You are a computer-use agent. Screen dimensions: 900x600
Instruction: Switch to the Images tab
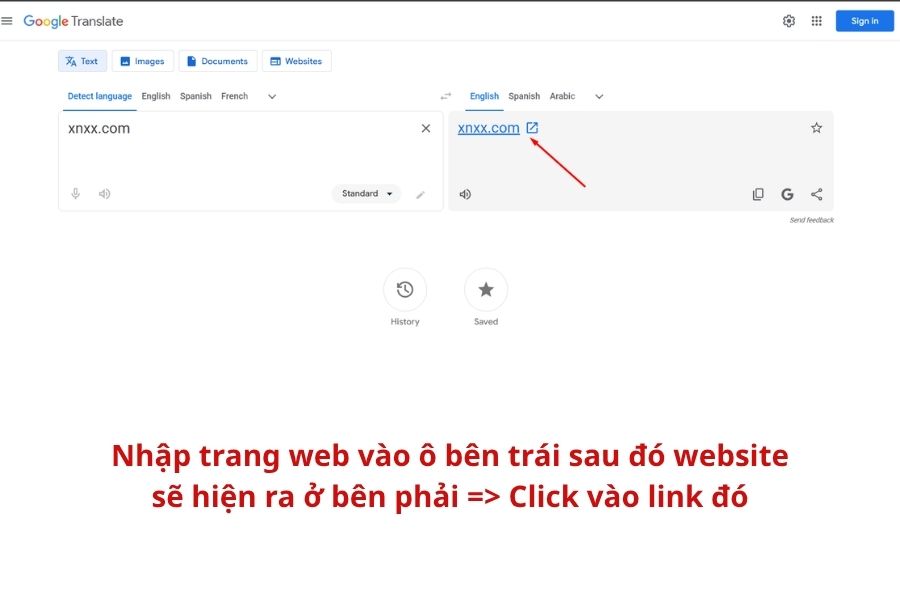[143, 60]
